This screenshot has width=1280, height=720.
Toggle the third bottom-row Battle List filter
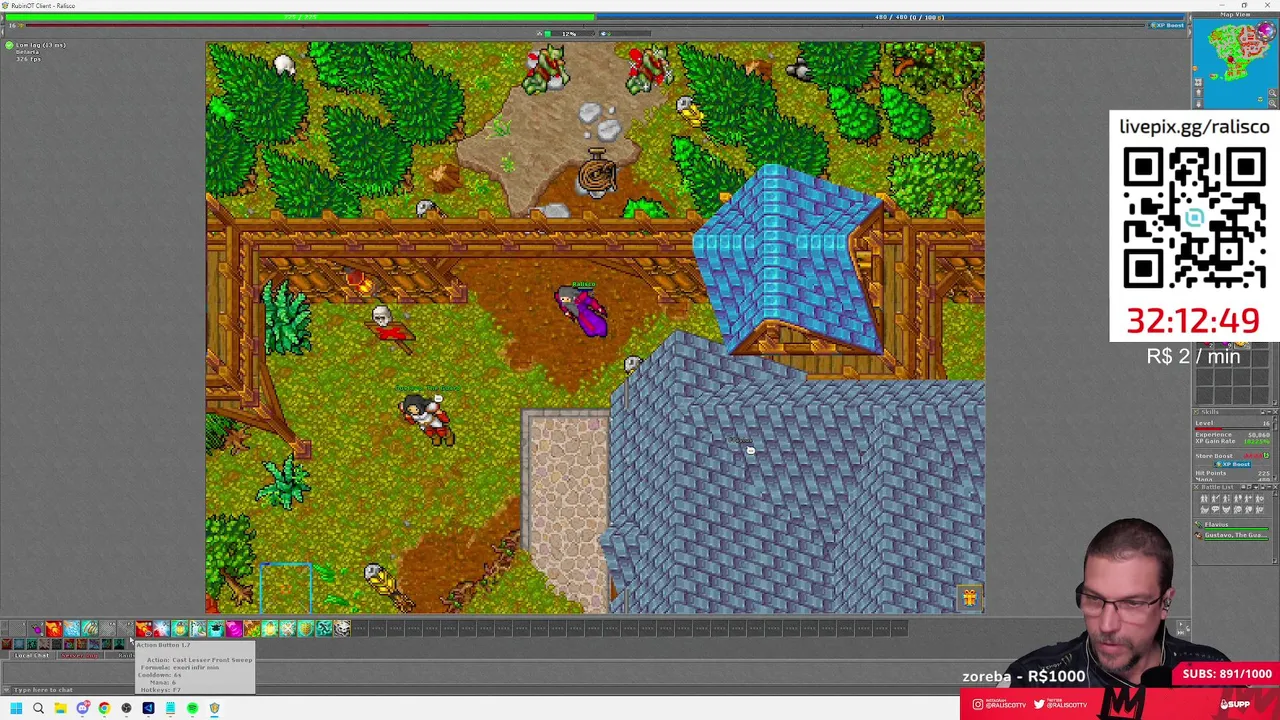(x=1226, y=510)
